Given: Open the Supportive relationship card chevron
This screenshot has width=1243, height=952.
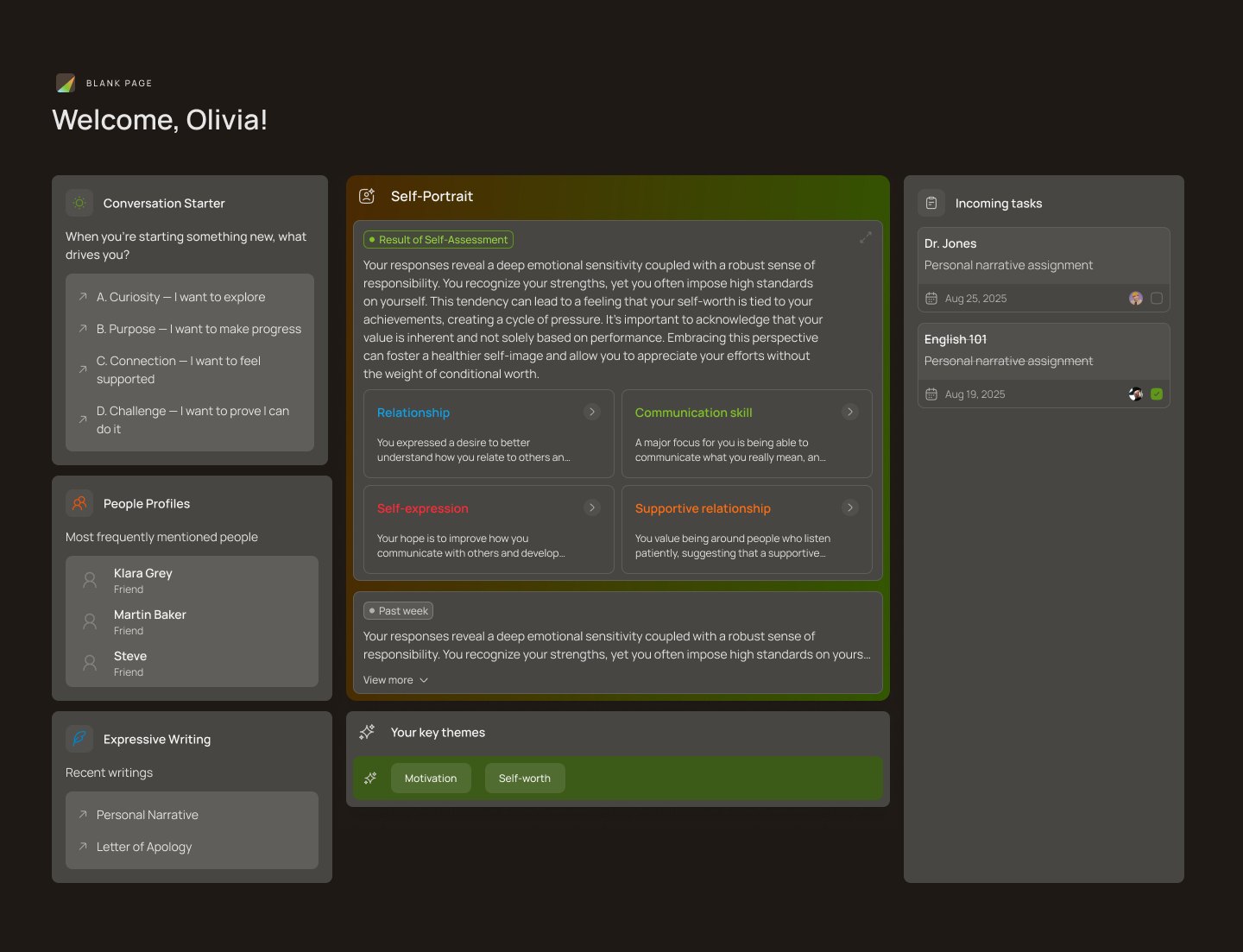Looking at the screenshot, I should point(850,508).
